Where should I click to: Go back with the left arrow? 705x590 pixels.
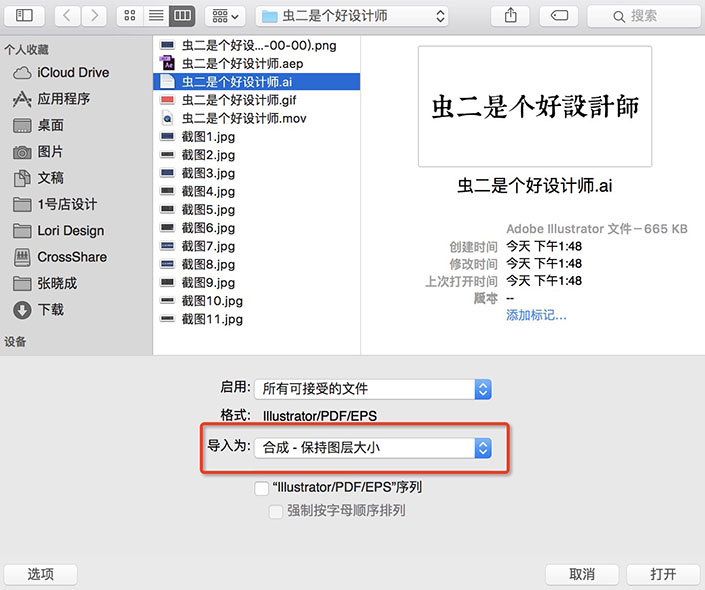[67, 16]
